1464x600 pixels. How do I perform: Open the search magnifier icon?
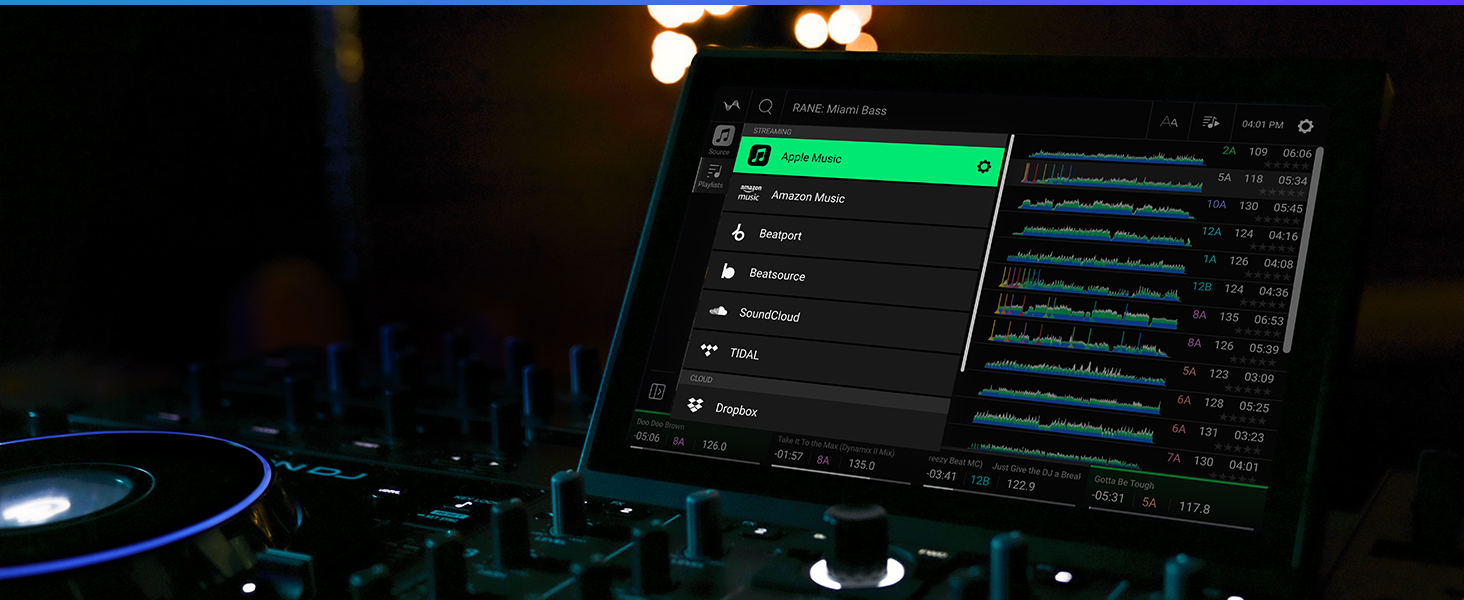pyautogui.click(x=766, y=106)
